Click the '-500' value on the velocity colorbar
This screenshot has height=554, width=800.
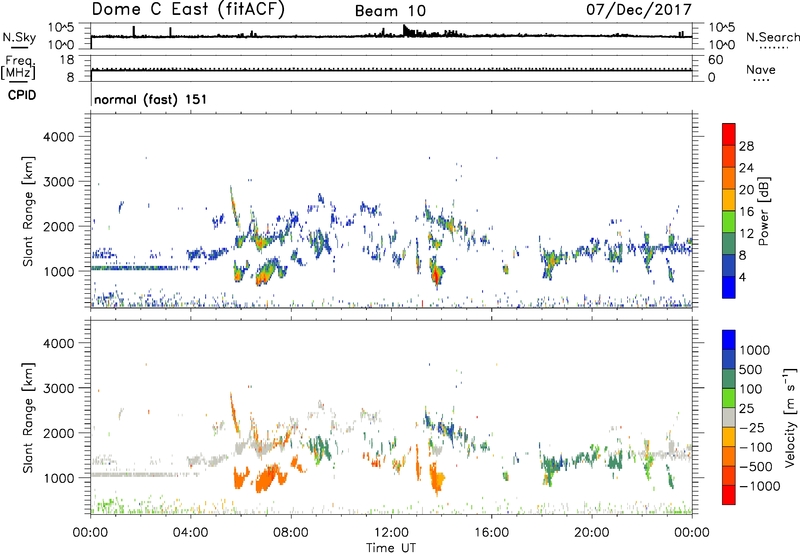(756, 467)
